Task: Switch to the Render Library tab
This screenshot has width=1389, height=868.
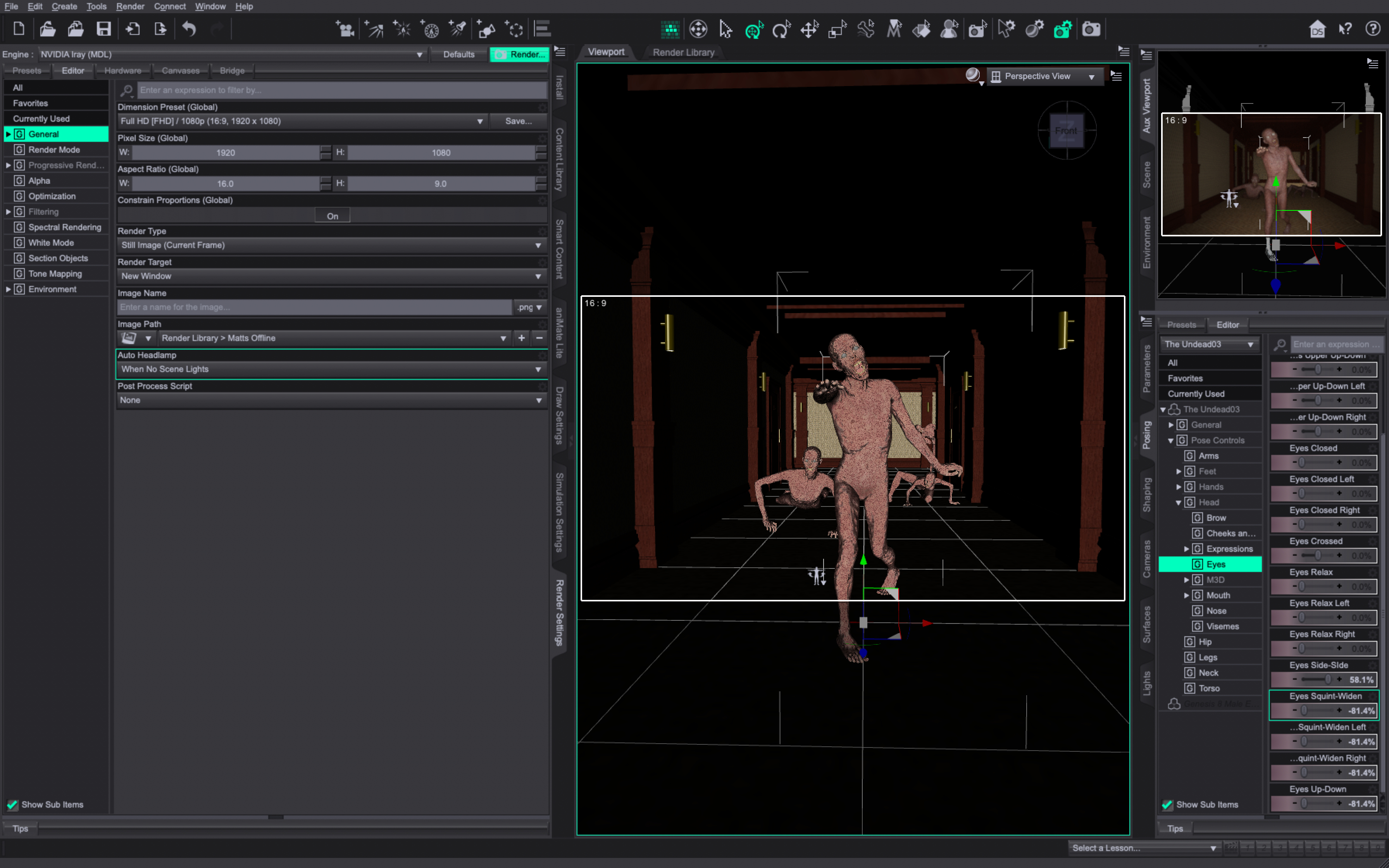Action: click(683, 52)
